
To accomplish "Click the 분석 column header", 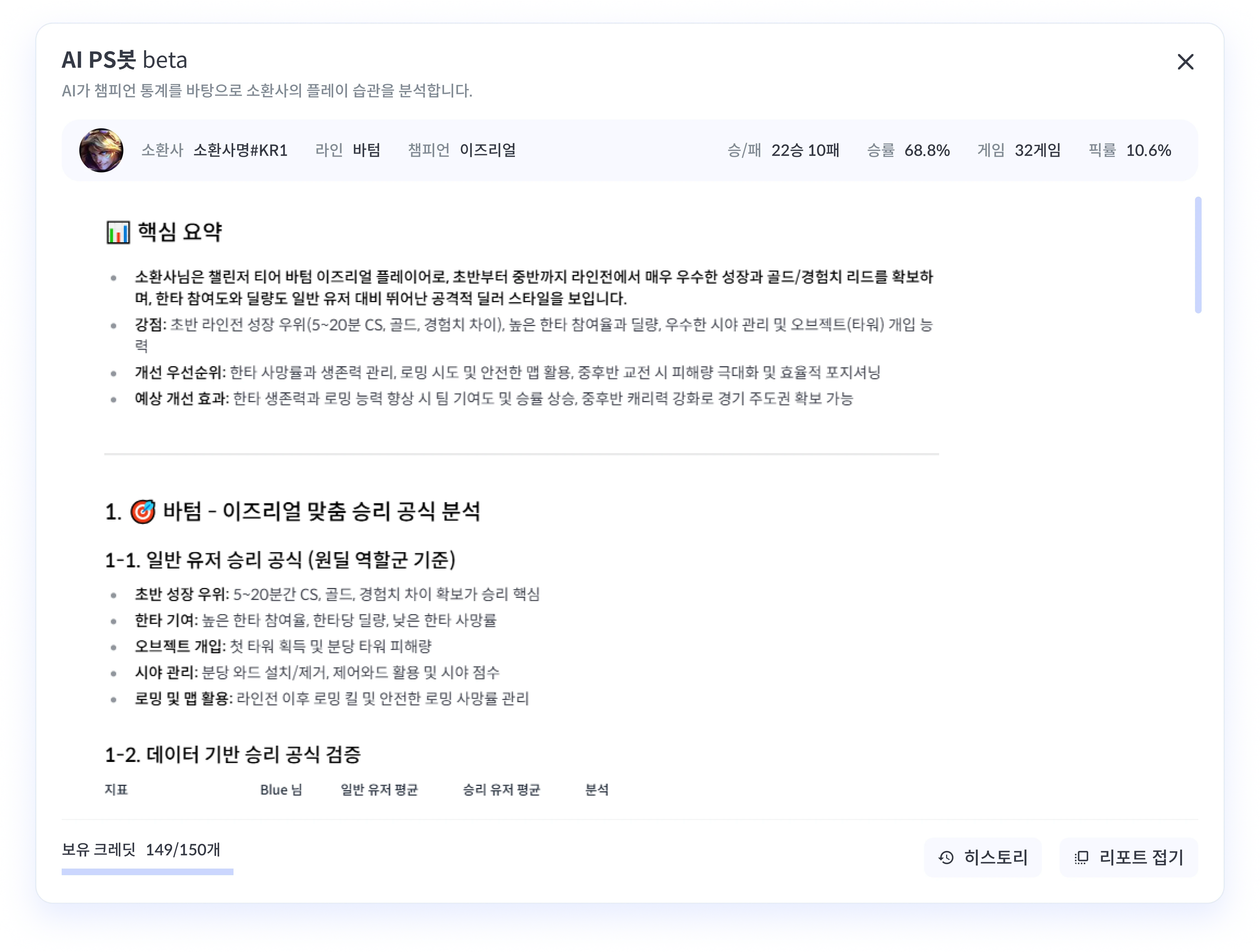I will pos(597,790).
